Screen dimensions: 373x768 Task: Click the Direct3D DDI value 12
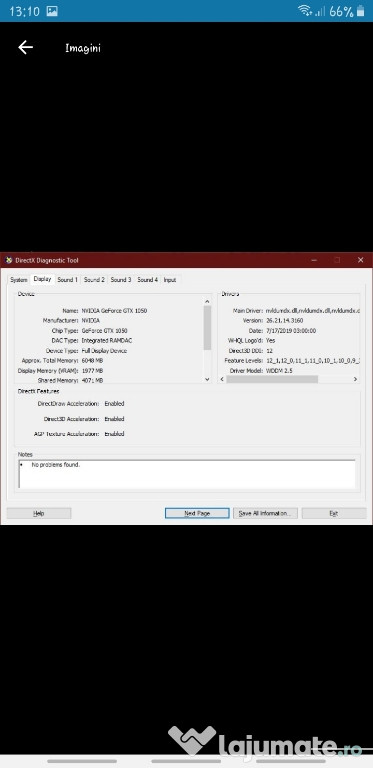[269, 351]
